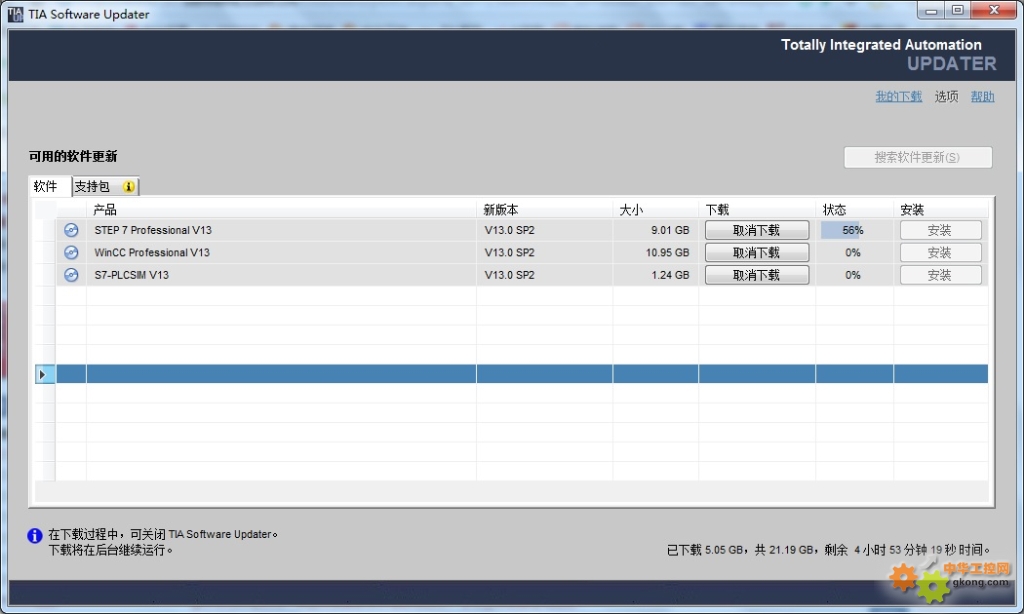
Task: Switch to the 支持包 tab
Action: coord(105,187)
